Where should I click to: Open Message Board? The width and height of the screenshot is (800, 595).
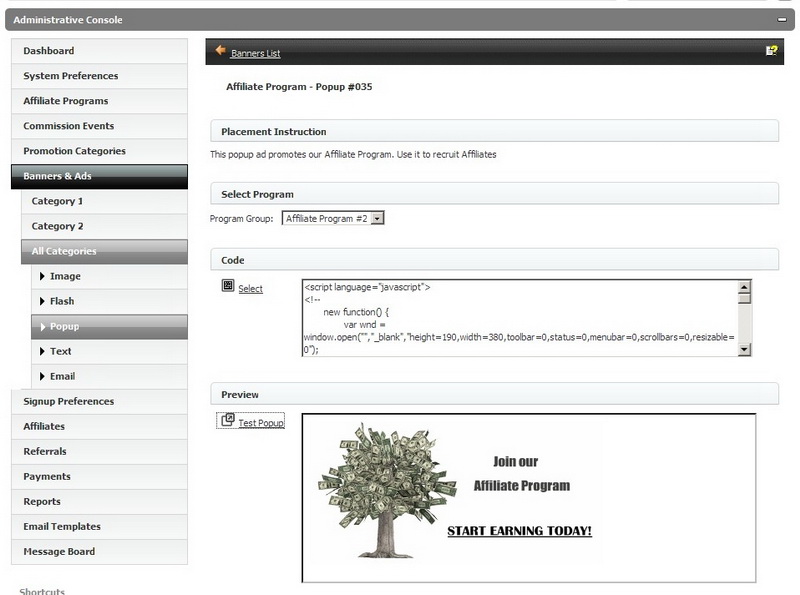[99, 551]
